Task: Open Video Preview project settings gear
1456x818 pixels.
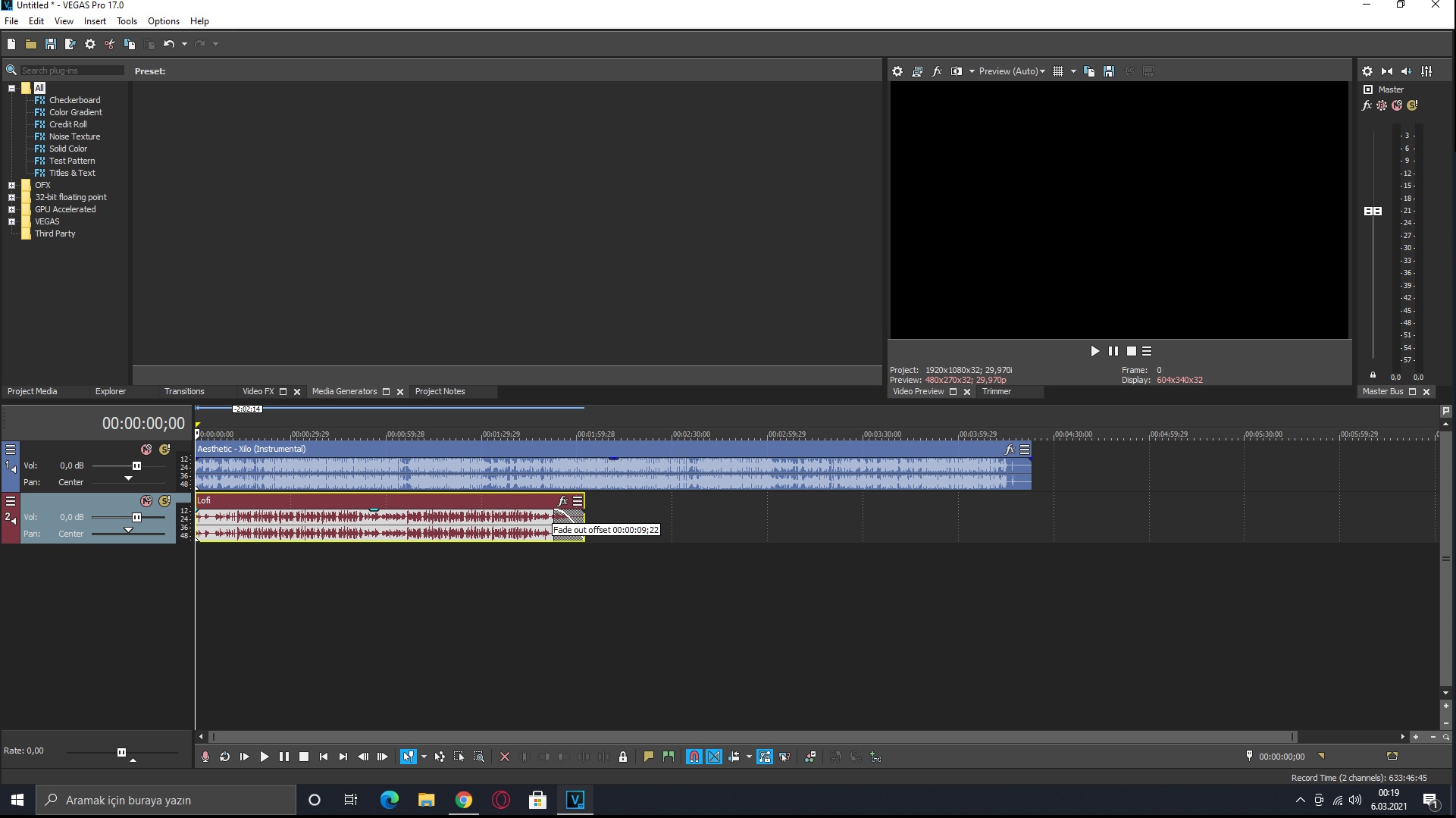Action: coord(897,71)
